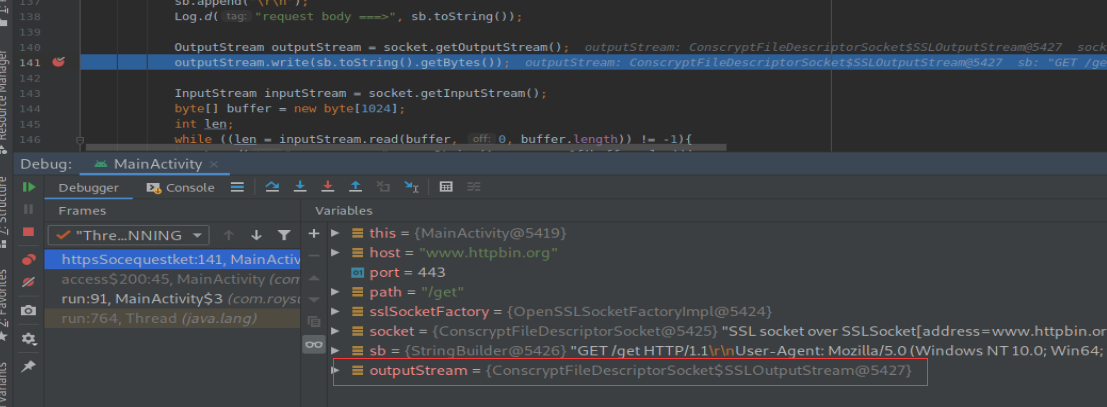This screenshot has height=407, width=1107.
Task: Click Force Step Into red arrow icon
Action: [327, 187]
